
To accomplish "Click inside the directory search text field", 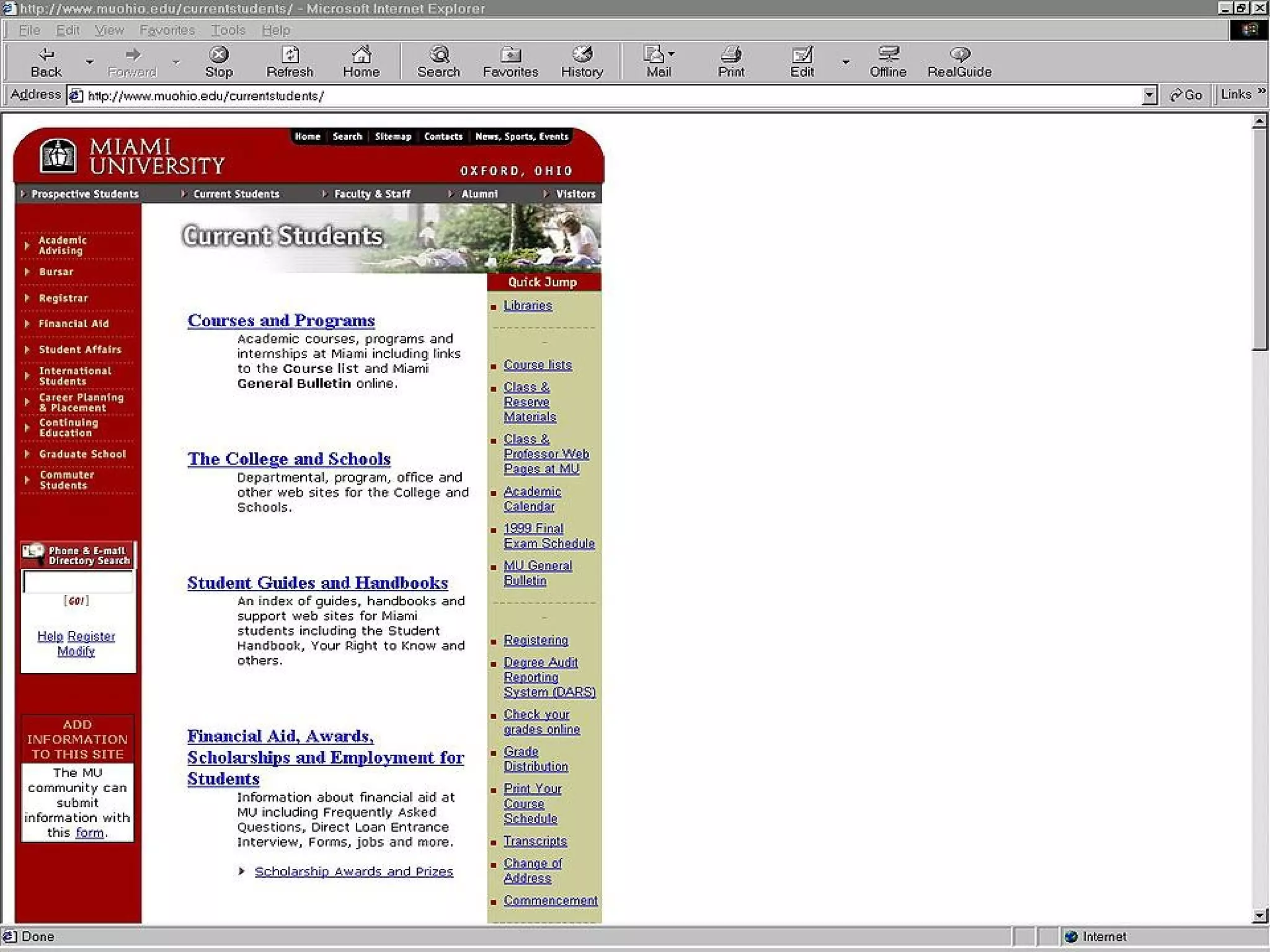I will [78, 582].
